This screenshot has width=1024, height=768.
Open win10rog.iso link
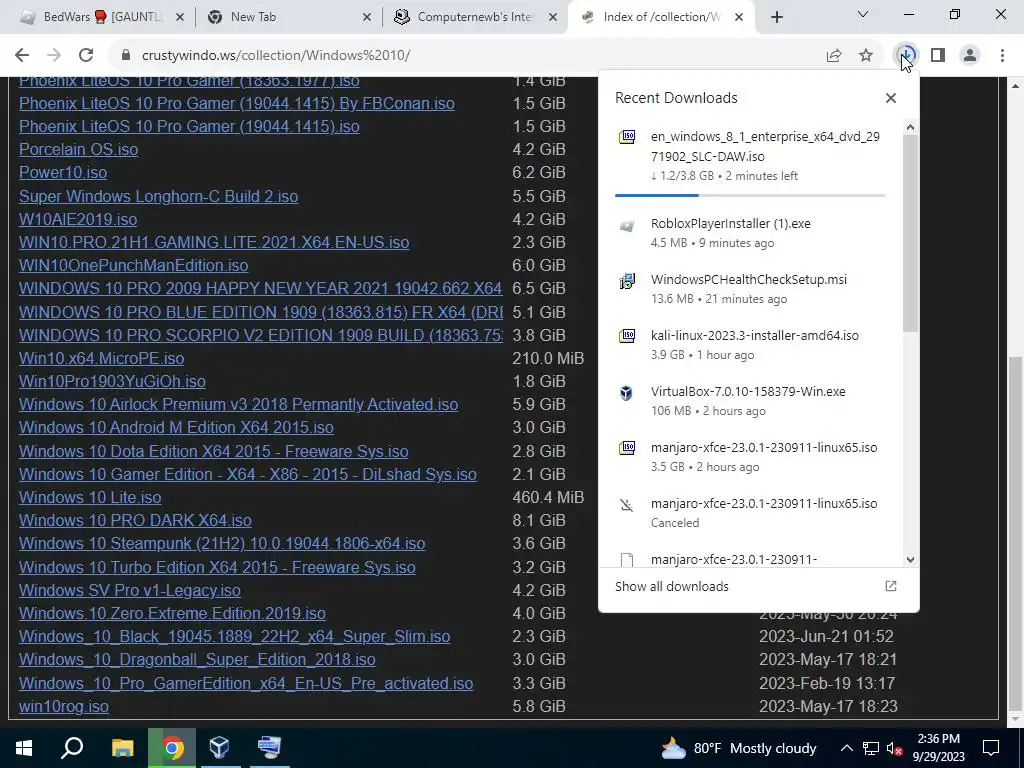pos(64,707)
